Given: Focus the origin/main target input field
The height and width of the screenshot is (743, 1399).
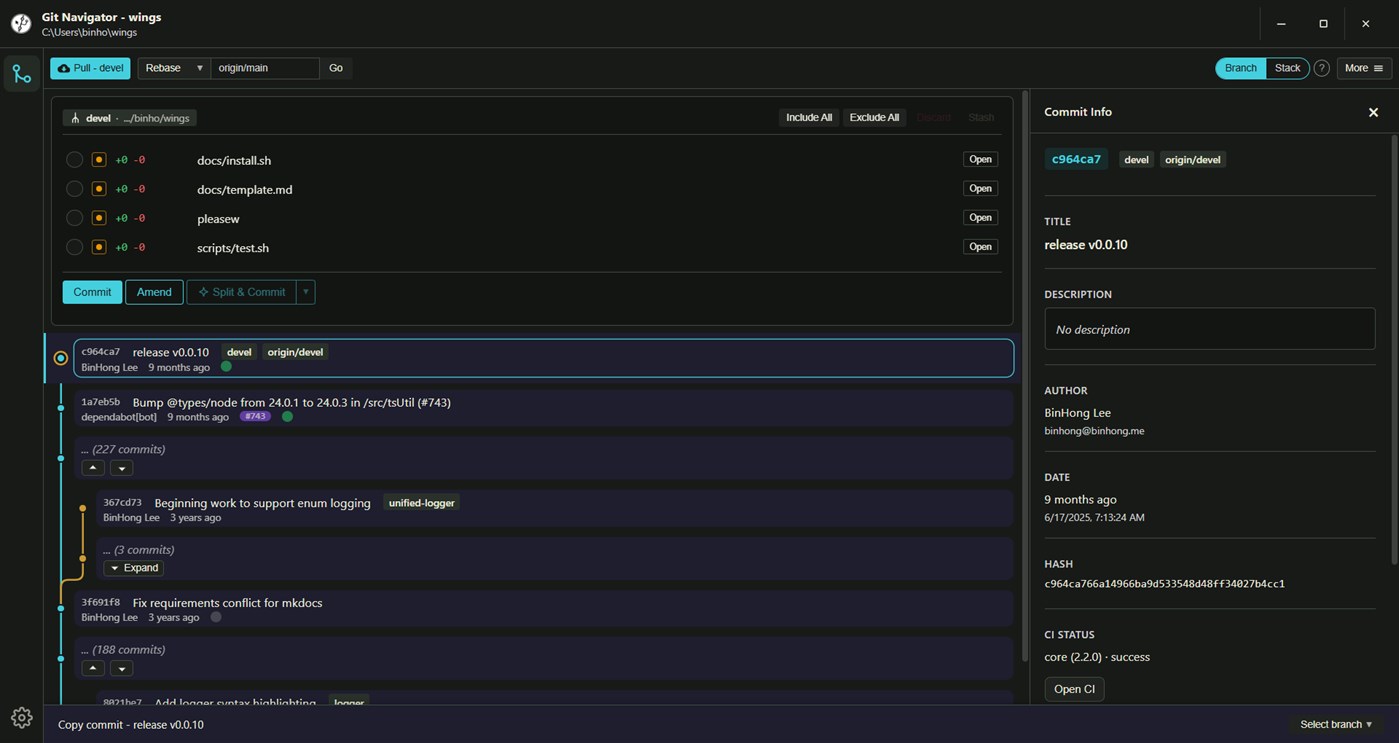Looking at the screenshot, I should click(x=265, y=68).
